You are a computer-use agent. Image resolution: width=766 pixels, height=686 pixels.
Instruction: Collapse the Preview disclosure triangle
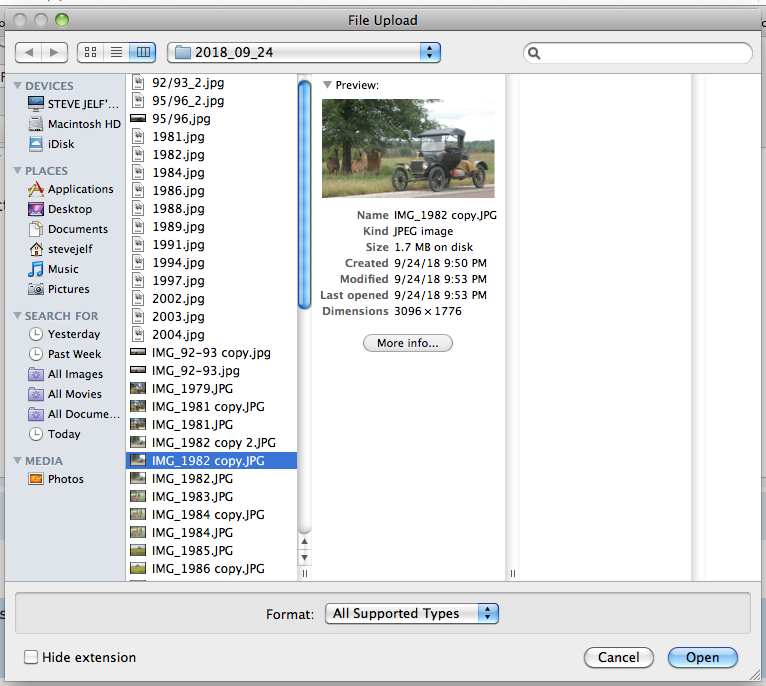tap(327, 85)
